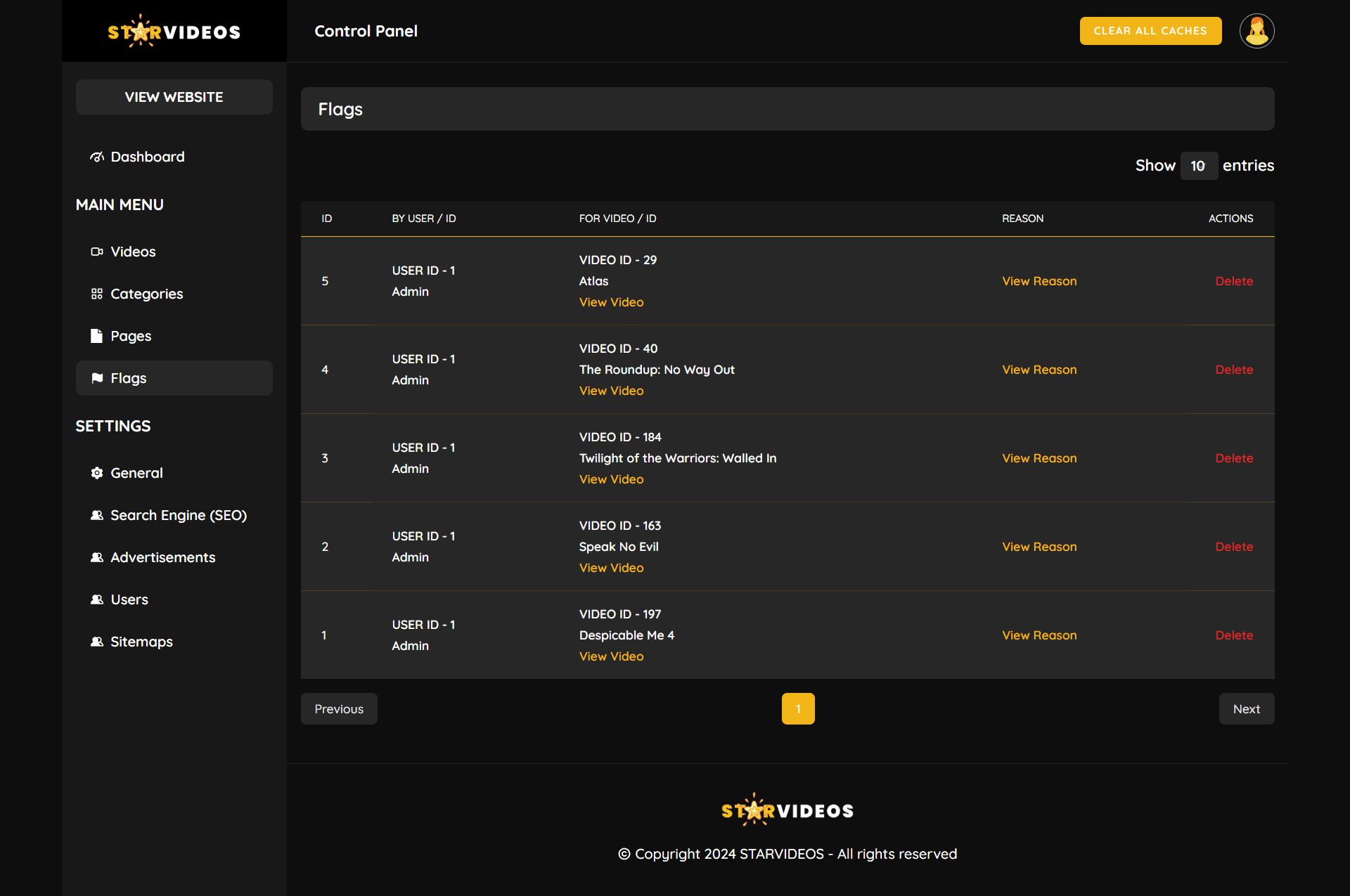Click the Videos camera icon in sidebar

(96, 252)
